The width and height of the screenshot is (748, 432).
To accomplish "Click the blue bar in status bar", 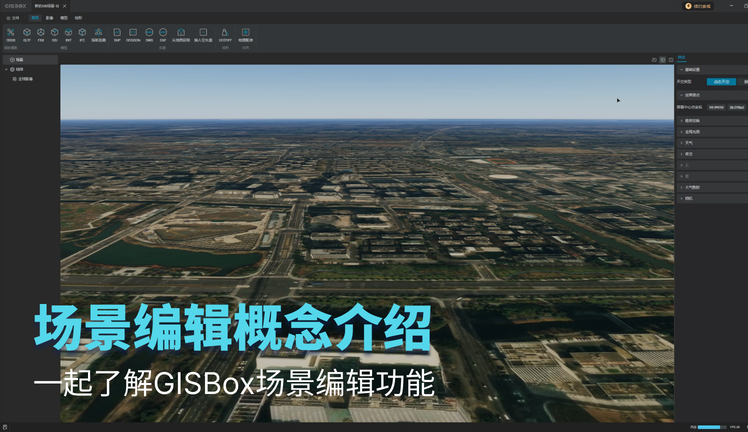I will (x=711, y=427).
